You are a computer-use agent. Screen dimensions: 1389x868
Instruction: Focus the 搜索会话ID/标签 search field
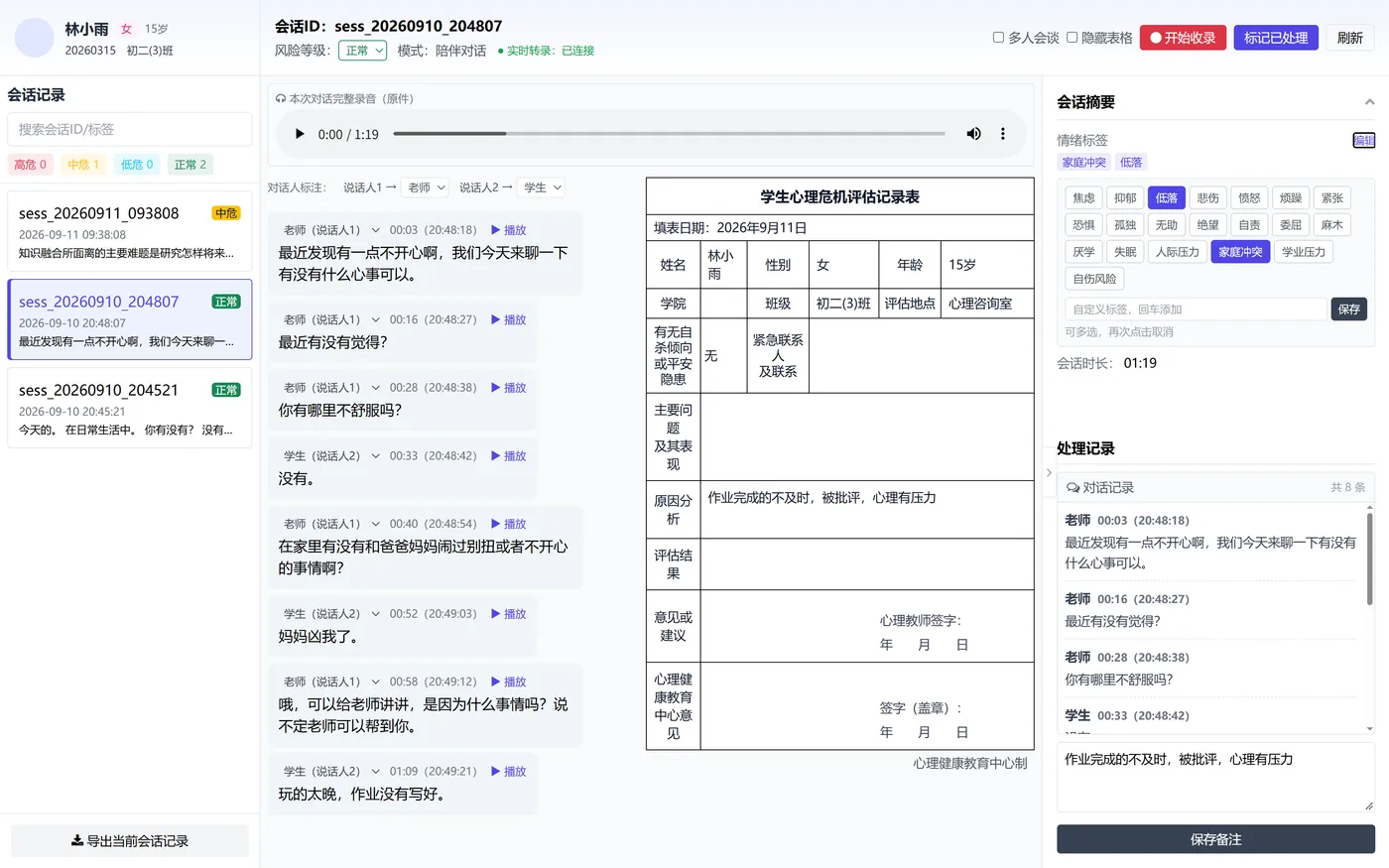[130, 129]
